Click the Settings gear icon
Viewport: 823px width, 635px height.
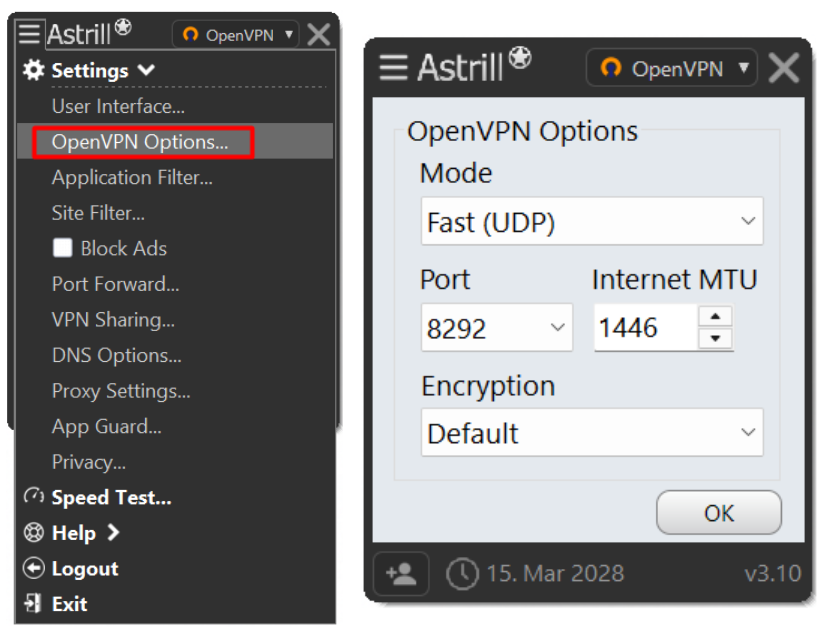pos(34,70)
